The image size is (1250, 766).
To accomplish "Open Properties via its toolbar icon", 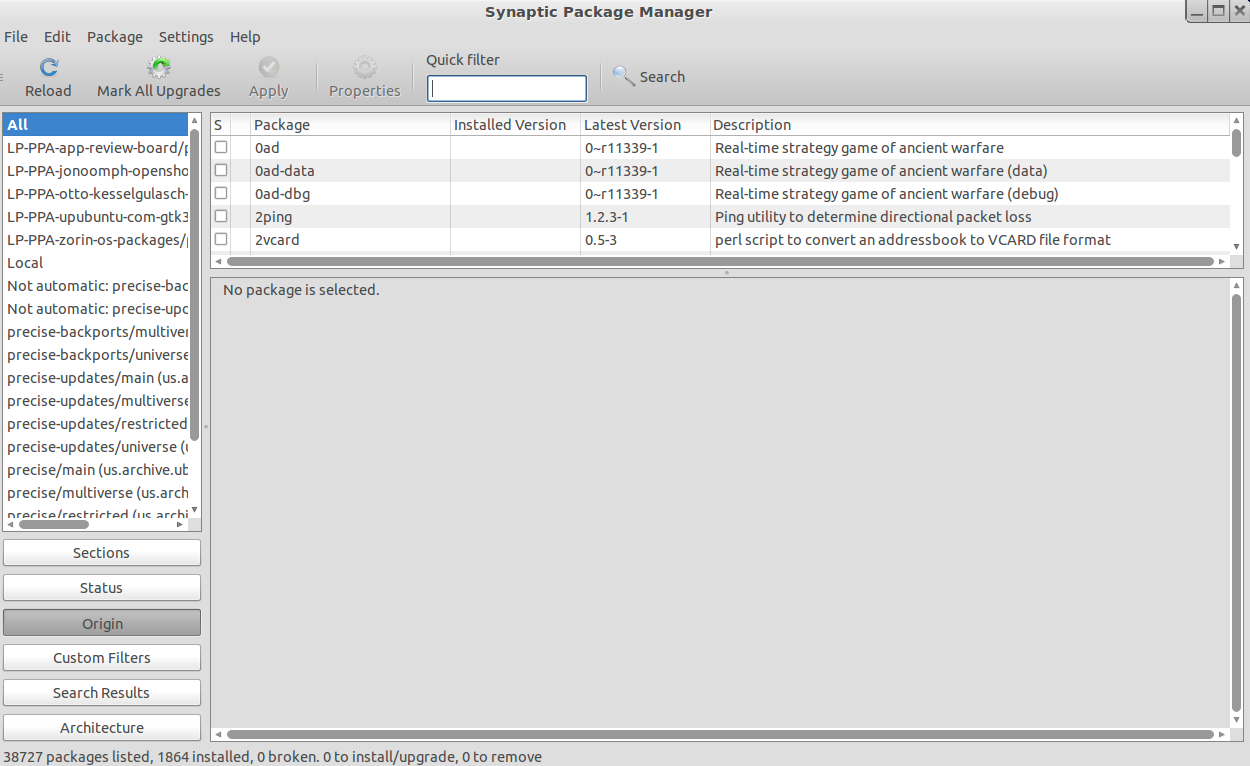I will click(364, 68).
